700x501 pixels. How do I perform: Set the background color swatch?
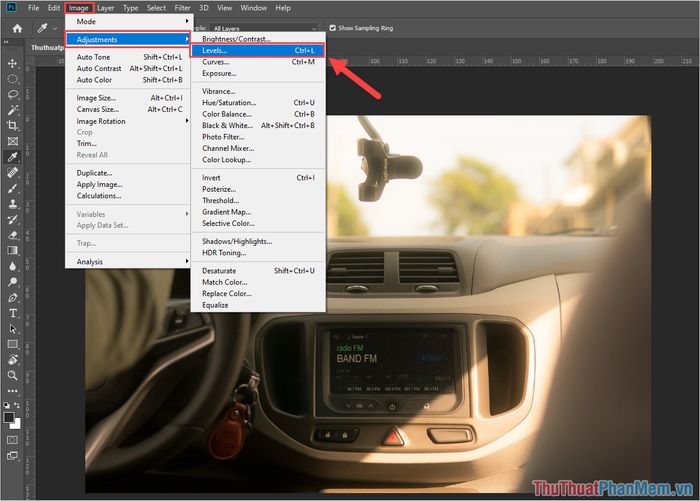[17, 425]
